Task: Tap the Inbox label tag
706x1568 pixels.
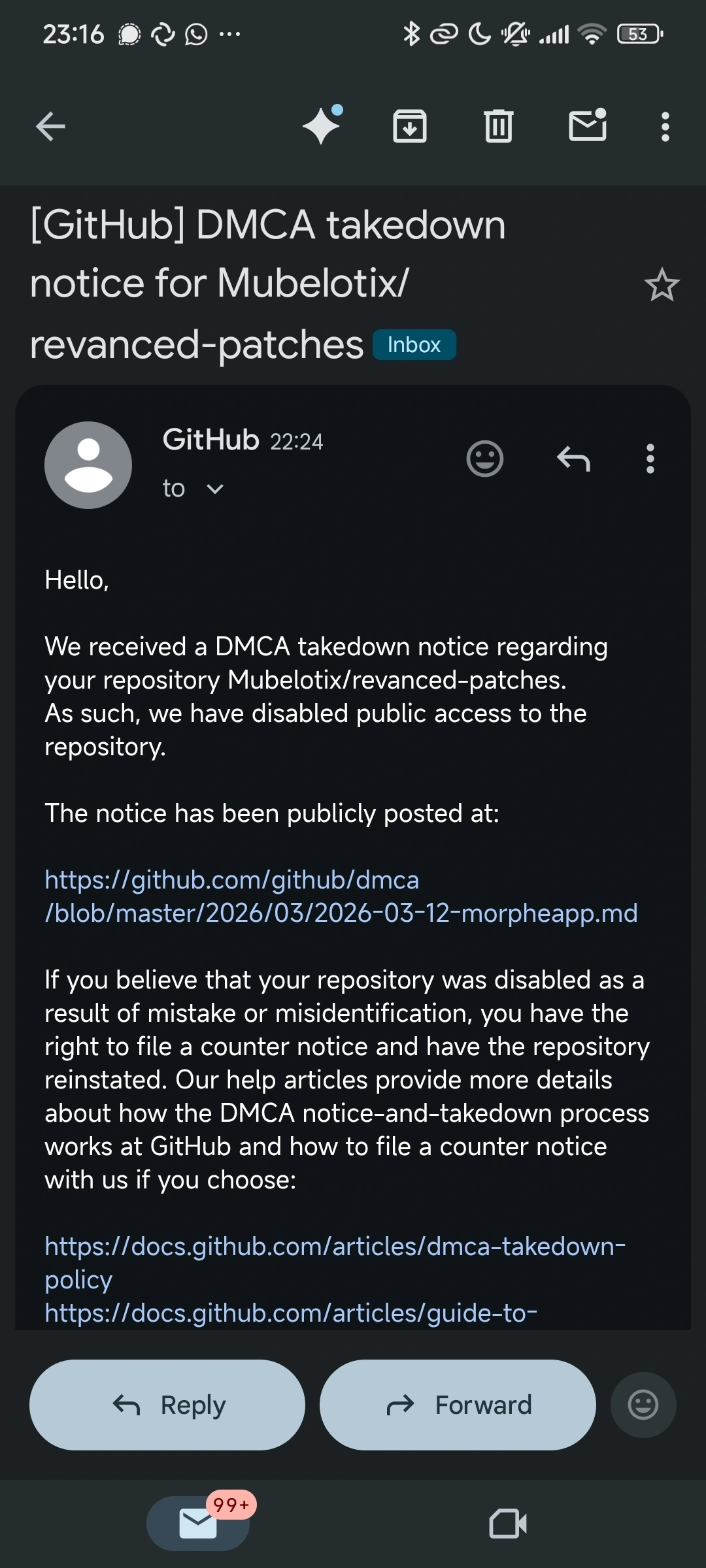Action: coord(414,345)
